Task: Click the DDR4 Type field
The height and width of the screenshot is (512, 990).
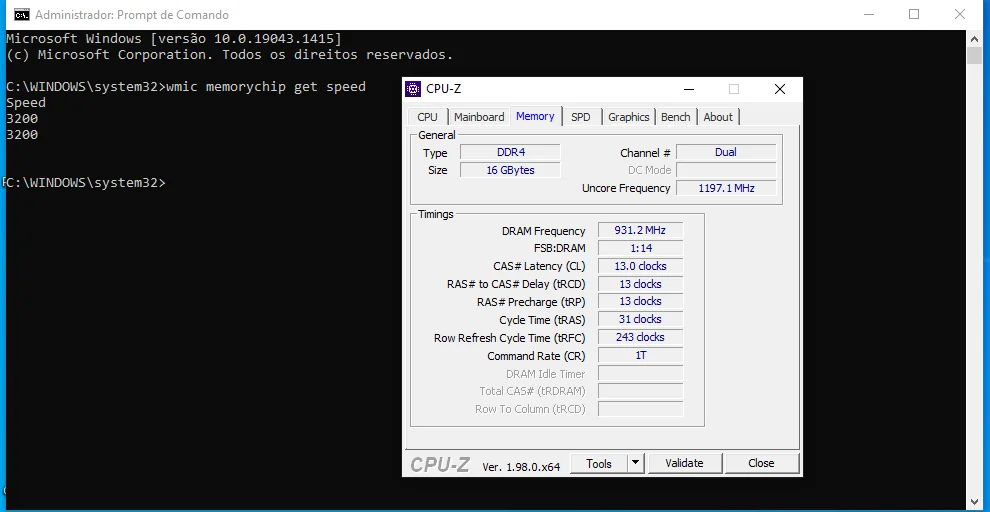Action: pyautogui.click(x=510, y=152)
